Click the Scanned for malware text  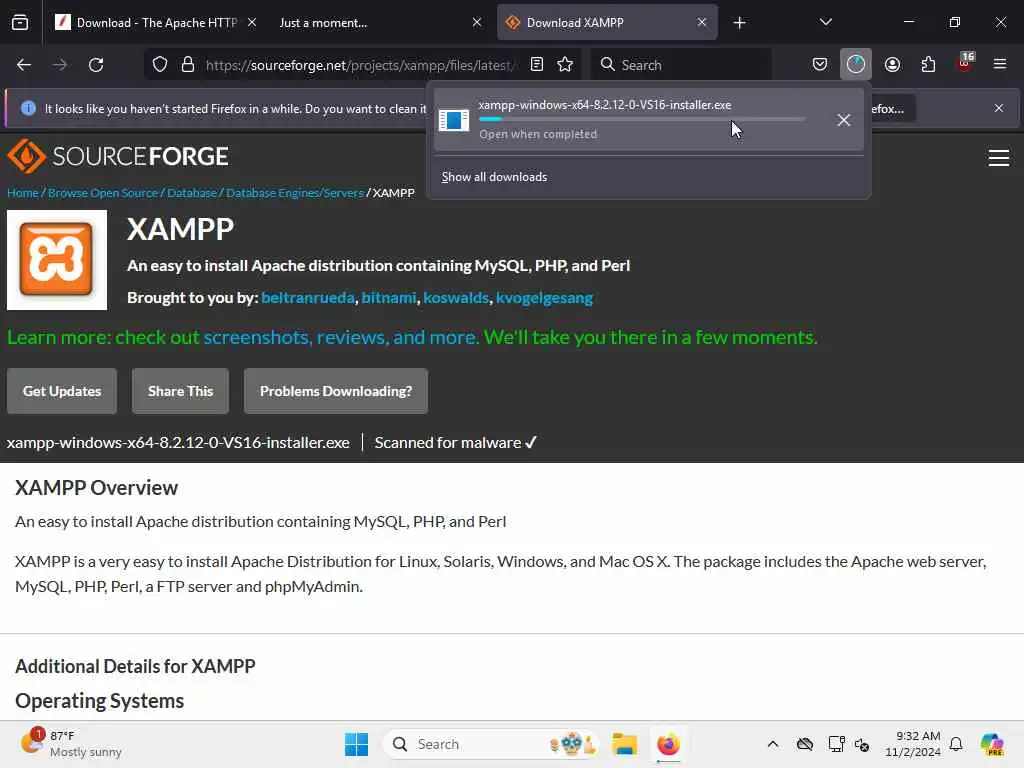pyautogui.click(x=455, y=443)
